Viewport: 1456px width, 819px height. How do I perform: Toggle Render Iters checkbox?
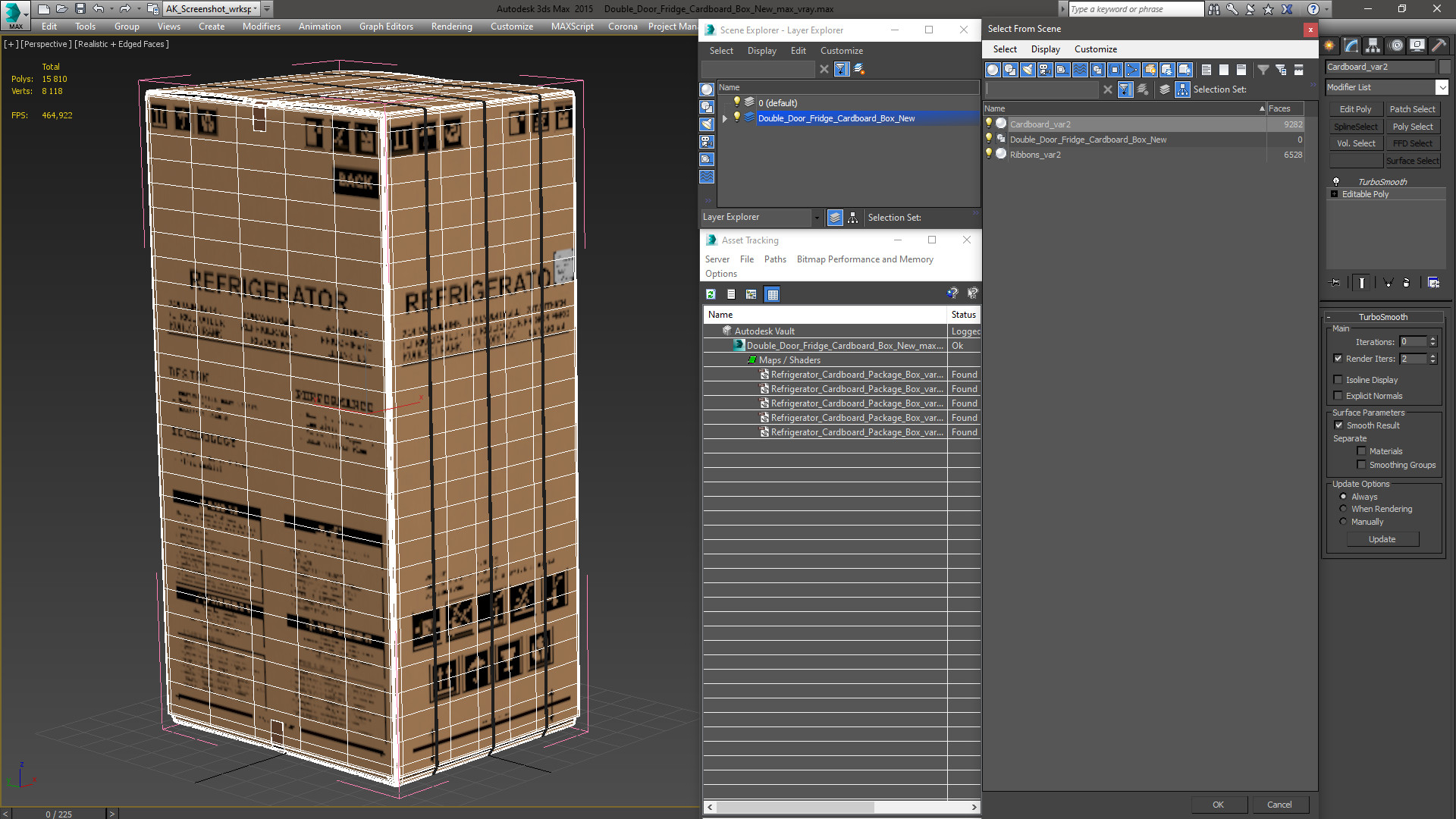[x=1338, y=359]
